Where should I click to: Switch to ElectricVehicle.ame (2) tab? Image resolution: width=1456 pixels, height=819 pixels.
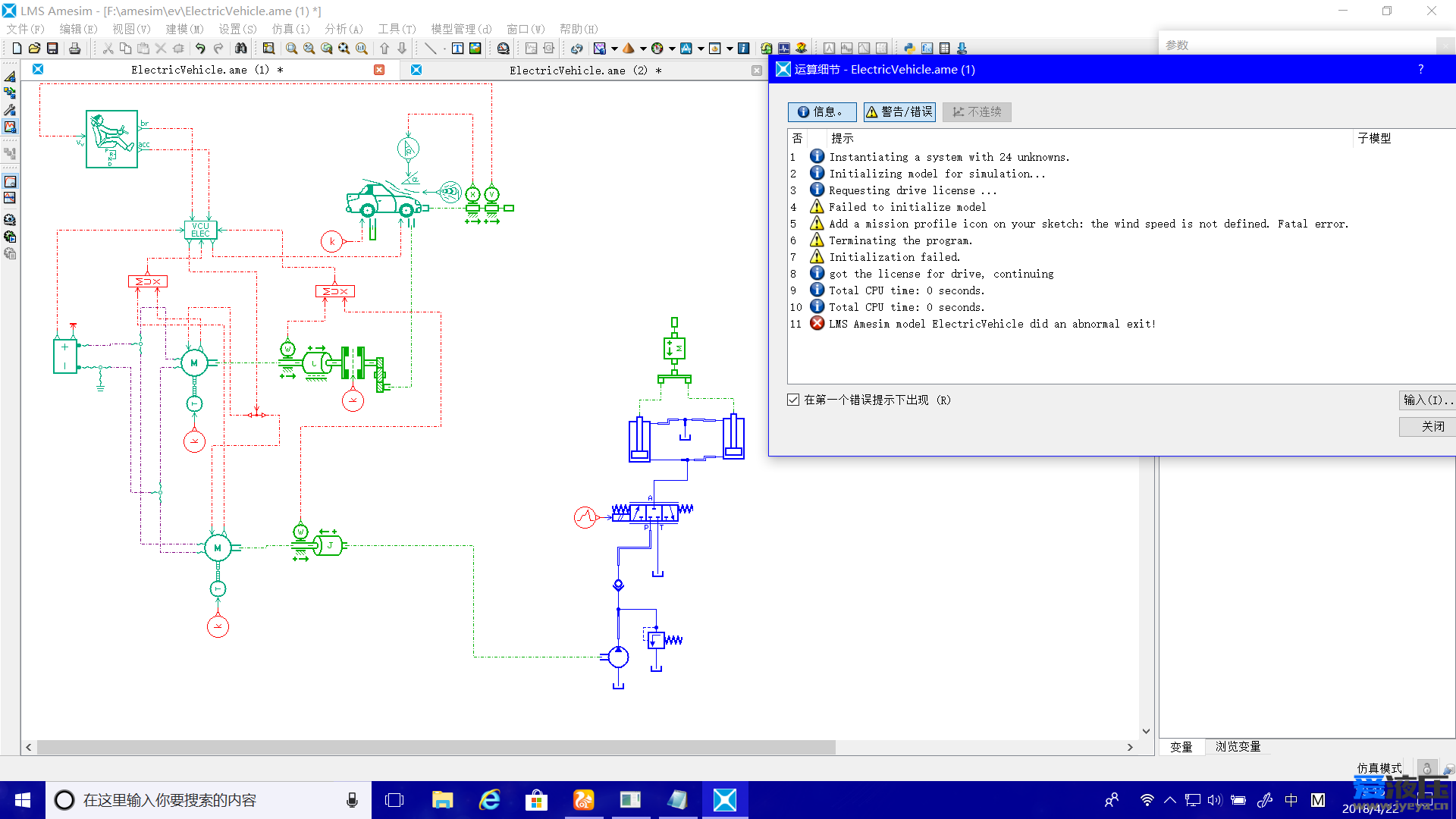point(585,71)
